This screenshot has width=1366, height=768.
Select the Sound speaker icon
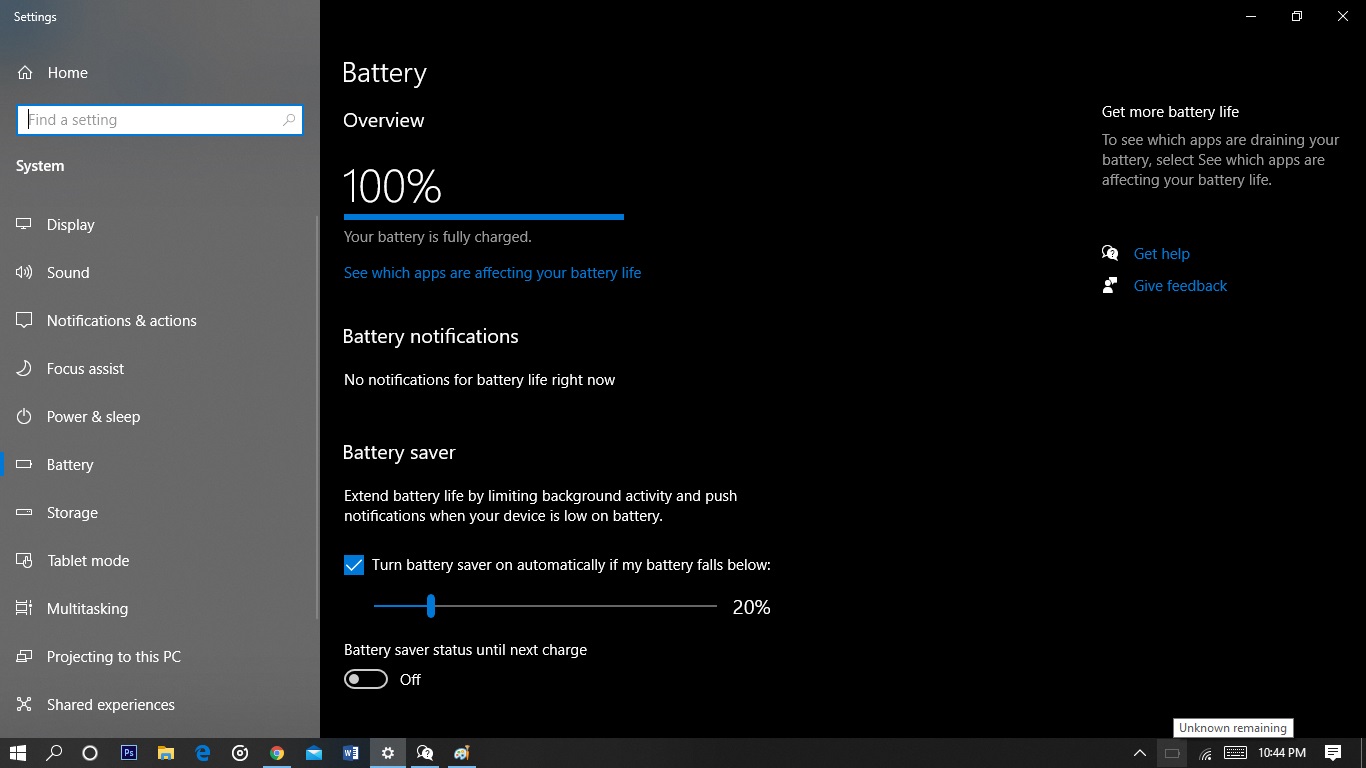pos(24,273)
